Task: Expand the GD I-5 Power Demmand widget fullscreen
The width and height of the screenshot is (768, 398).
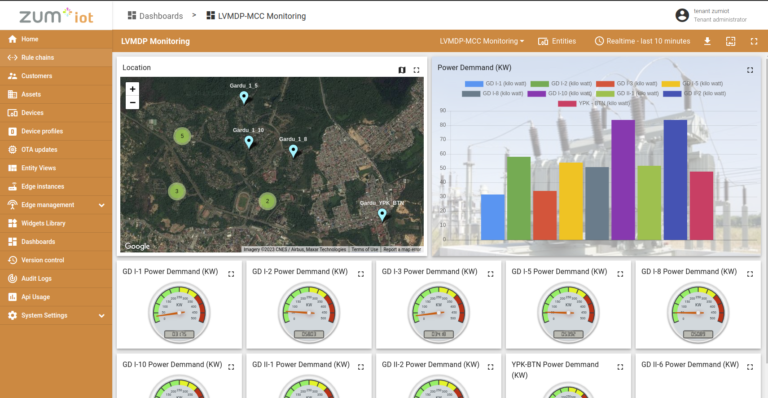Action: point(620,274)
